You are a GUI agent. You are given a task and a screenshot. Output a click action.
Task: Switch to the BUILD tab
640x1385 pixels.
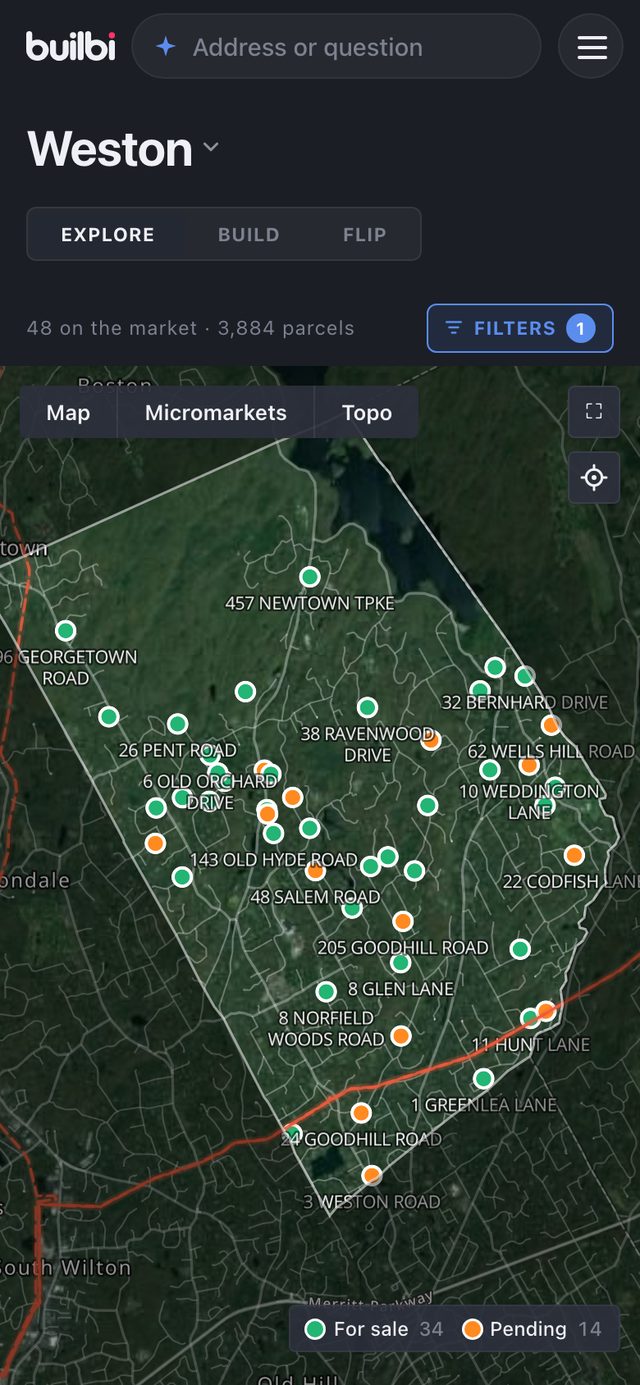249,234
